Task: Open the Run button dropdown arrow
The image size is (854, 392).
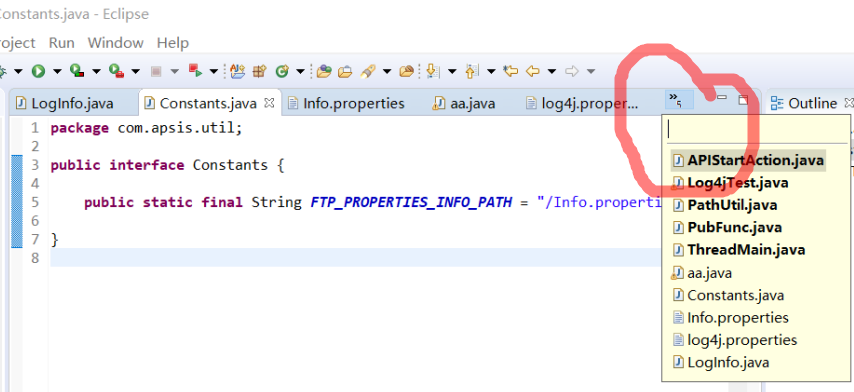Action: (57, 71)
